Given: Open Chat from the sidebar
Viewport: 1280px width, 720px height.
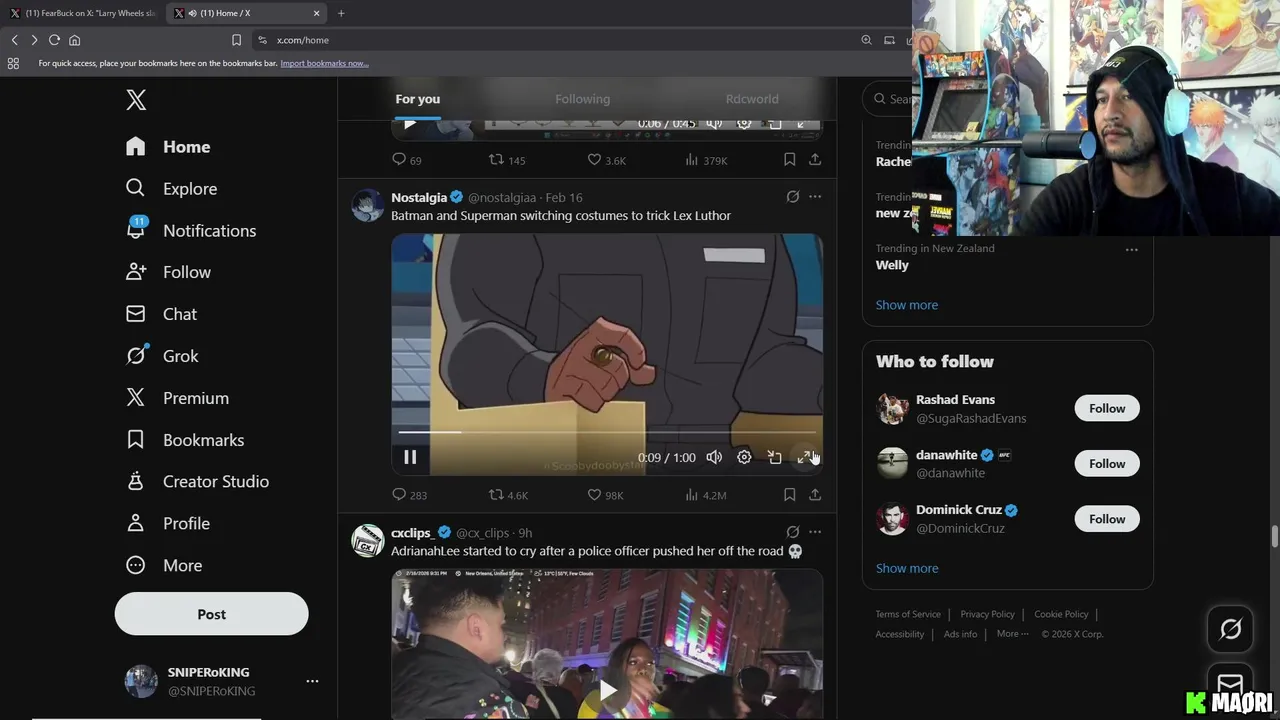Looking at the screenshot, I should click(161, 314).
